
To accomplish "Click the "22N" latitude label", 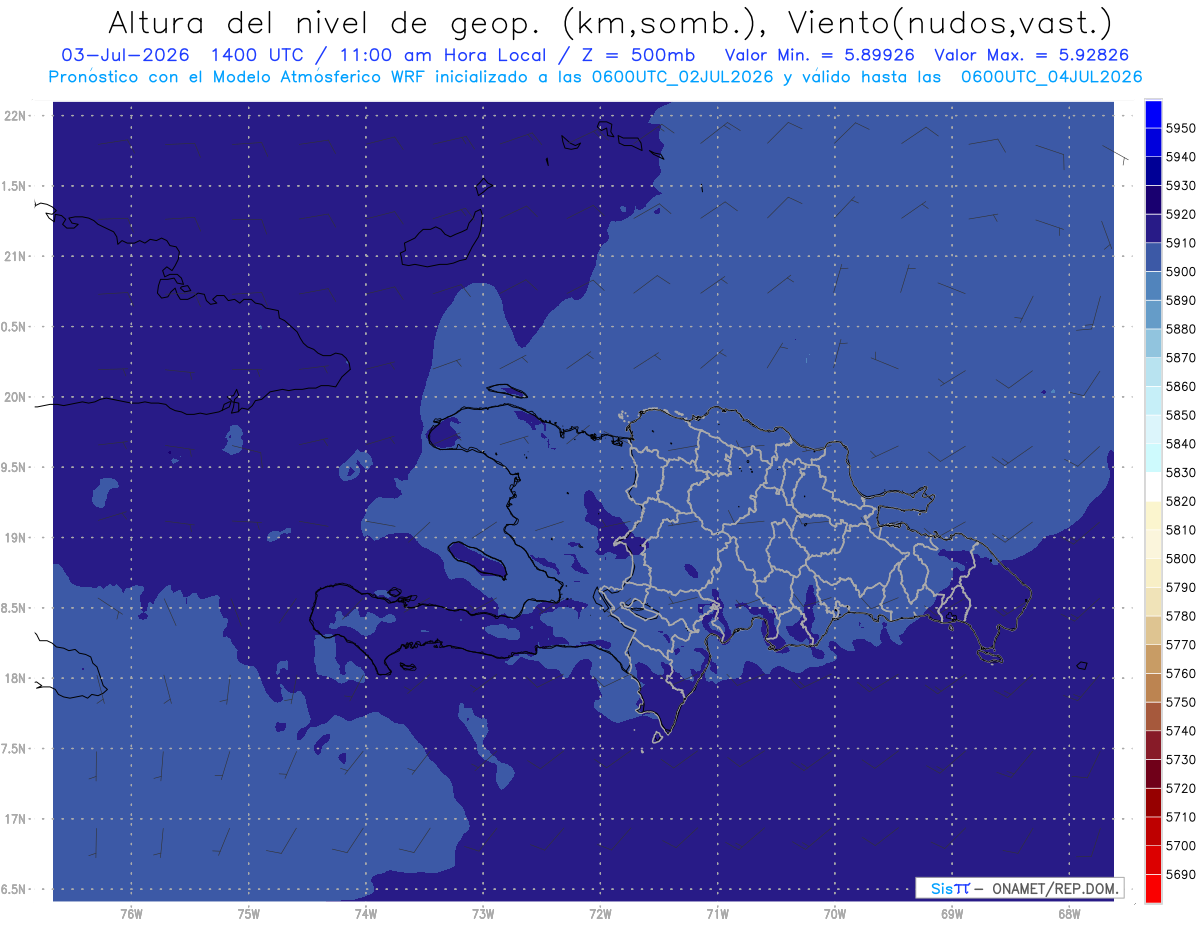I will [x=15, y=116].
